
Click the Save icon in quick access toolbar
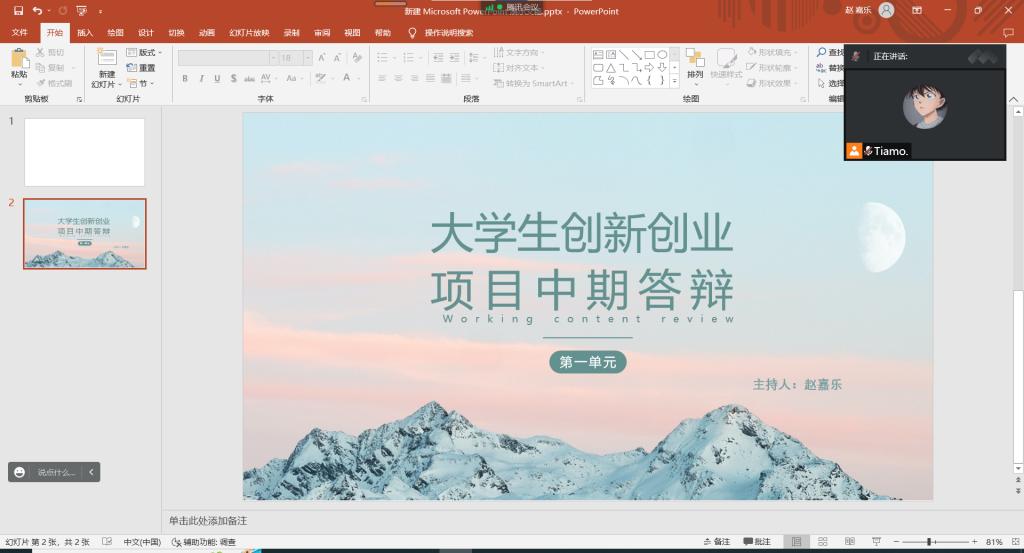pyautogui.click(x=18, y=10)
